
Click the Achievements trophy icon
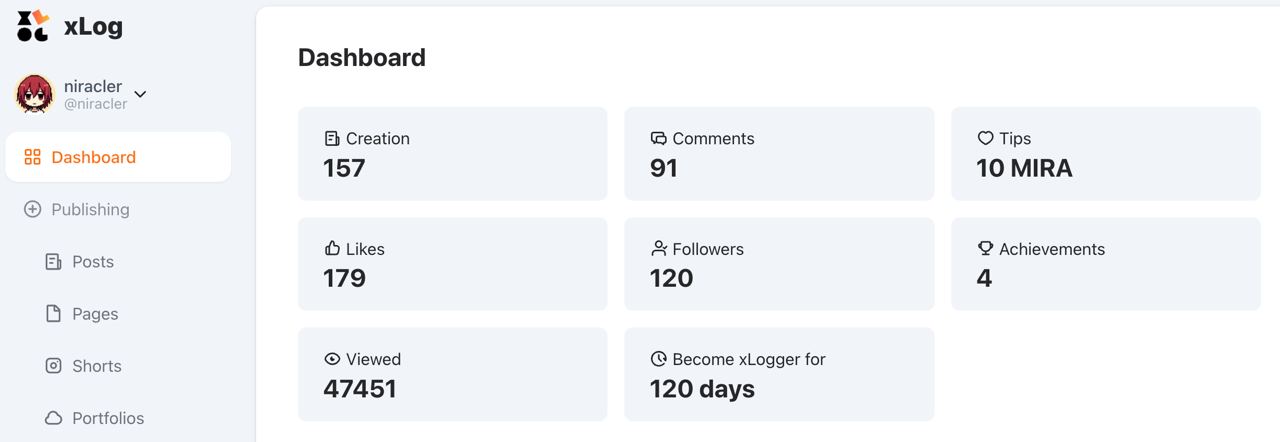coord(985,249)
